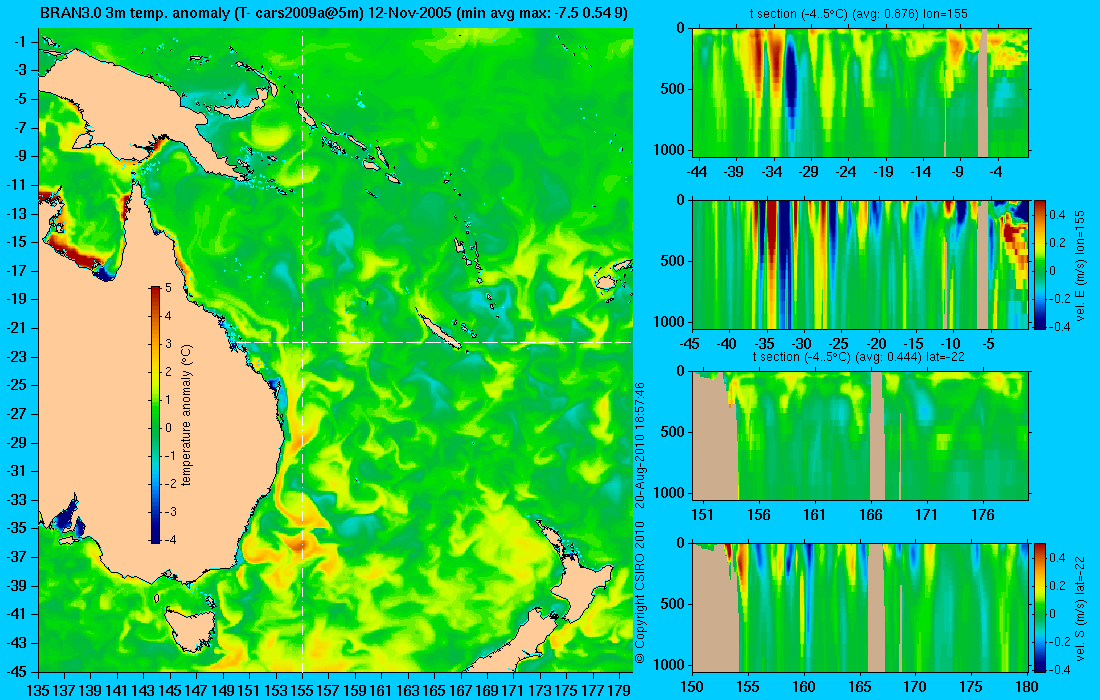
Task: Click the '-23' latitude tick on the map axis
Action: (x=16, y=356)
